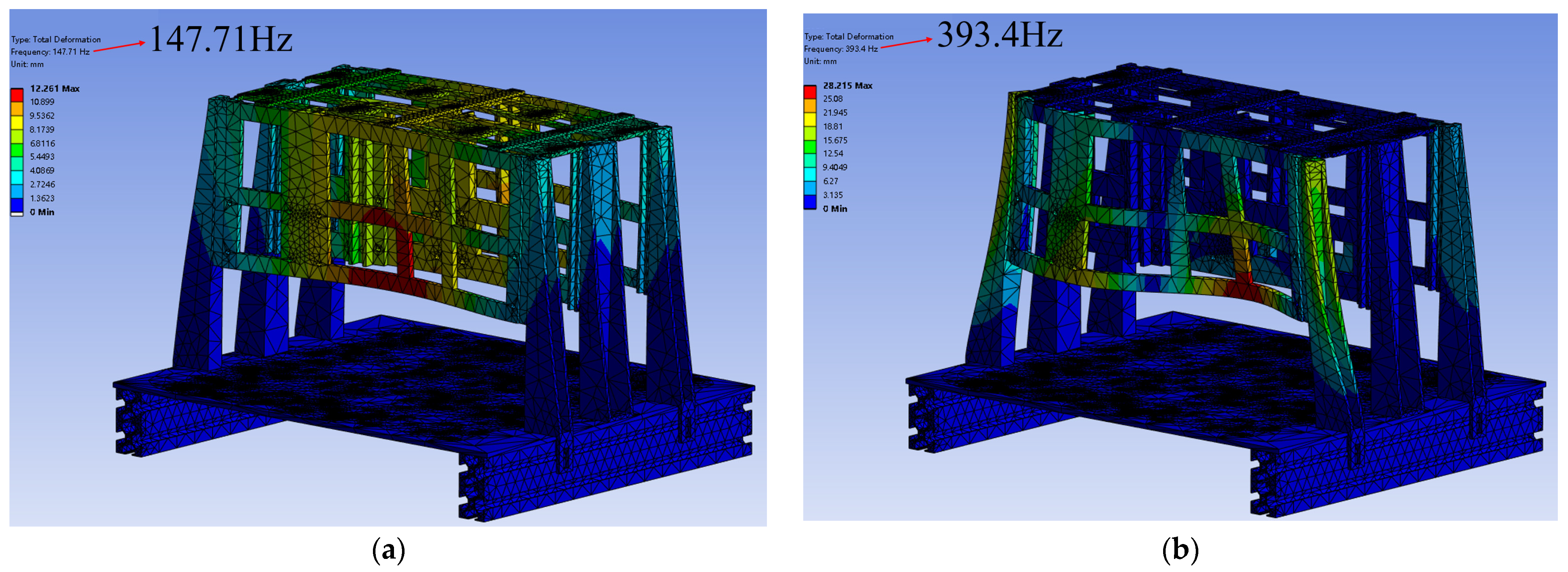Click the large 393.4Hz annotation text
Screen dimensions: 1568x572
(999, 35)
